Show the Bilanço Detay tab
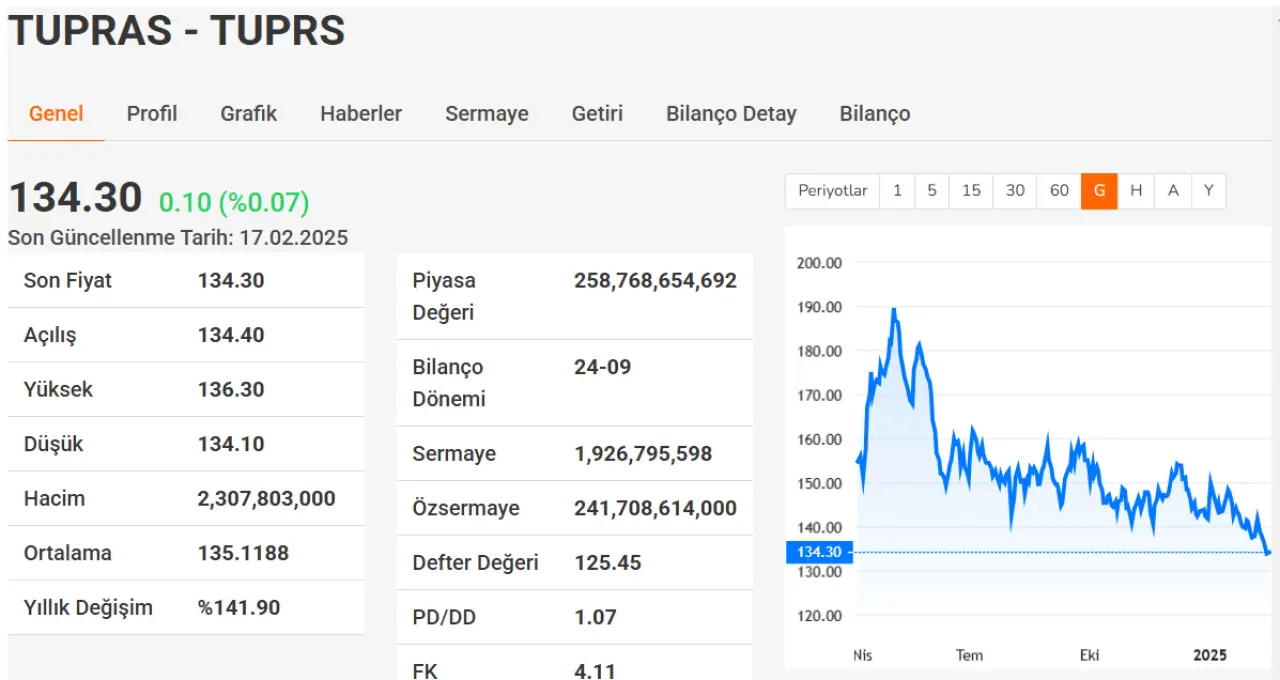This screenshot has height=680, width=1280. pyautogui.click(x=731, y=114)
